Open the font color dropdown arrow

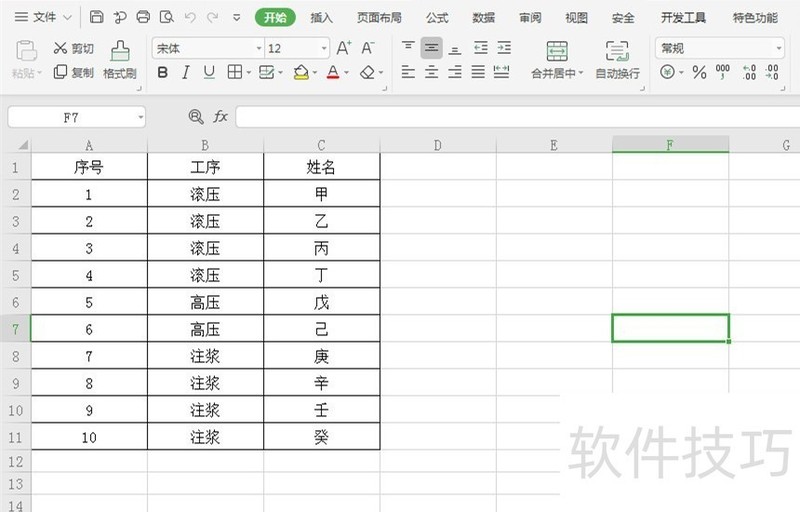pos(346,73)
